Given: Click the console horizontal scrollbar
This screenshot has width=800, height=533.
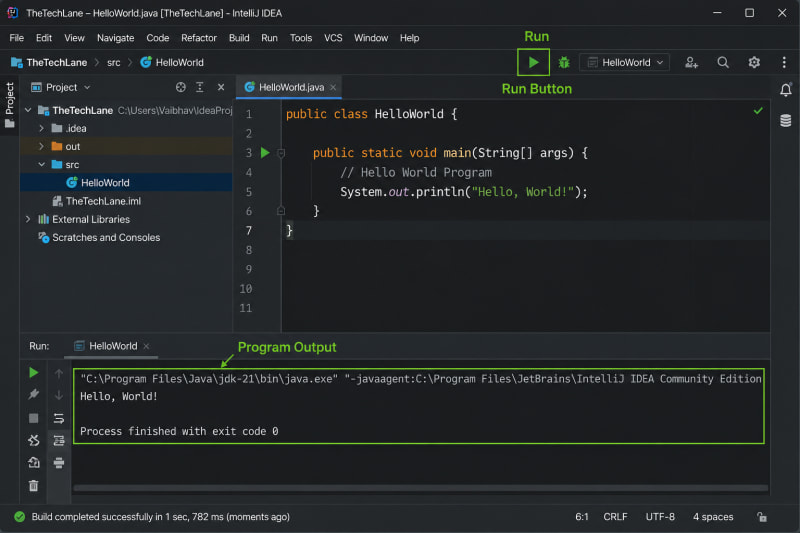Looking at the screenshot, I should click(x=420, y=488).
